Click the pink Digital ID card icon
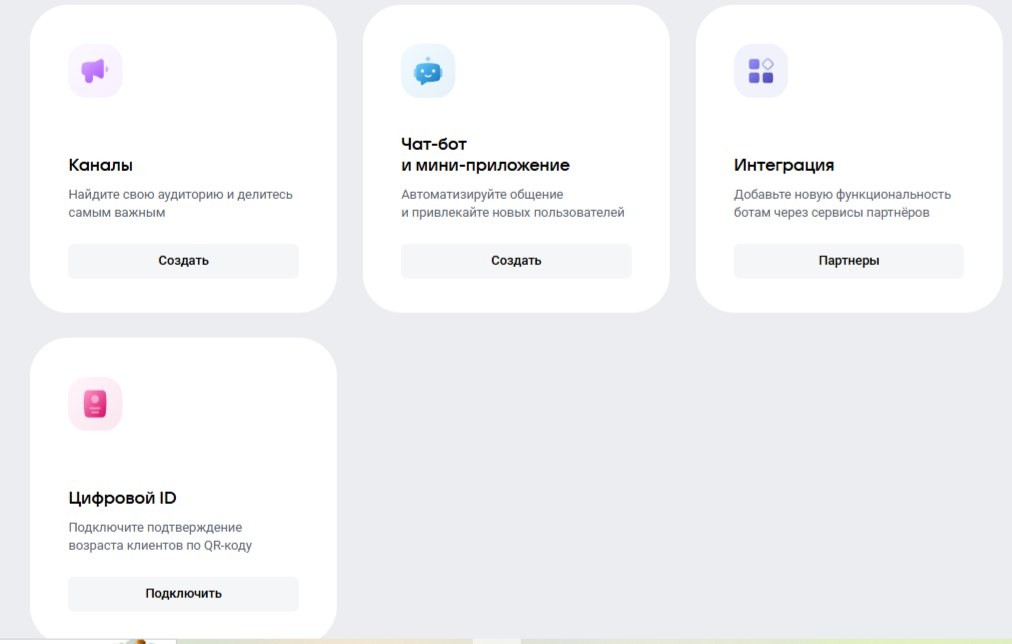 (95, 404)
